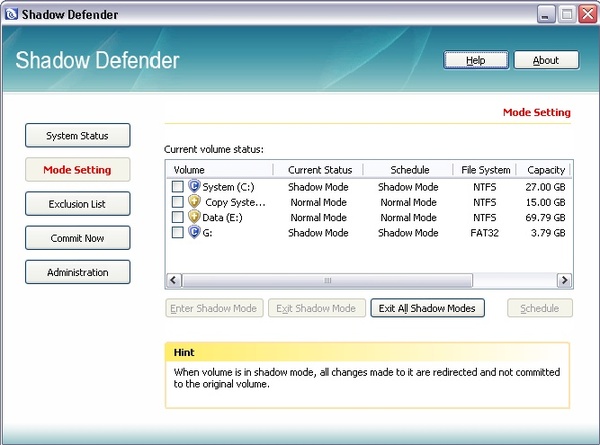
Task: Click the Shadow Defender title bar app icon
Action: coord(11,14)
